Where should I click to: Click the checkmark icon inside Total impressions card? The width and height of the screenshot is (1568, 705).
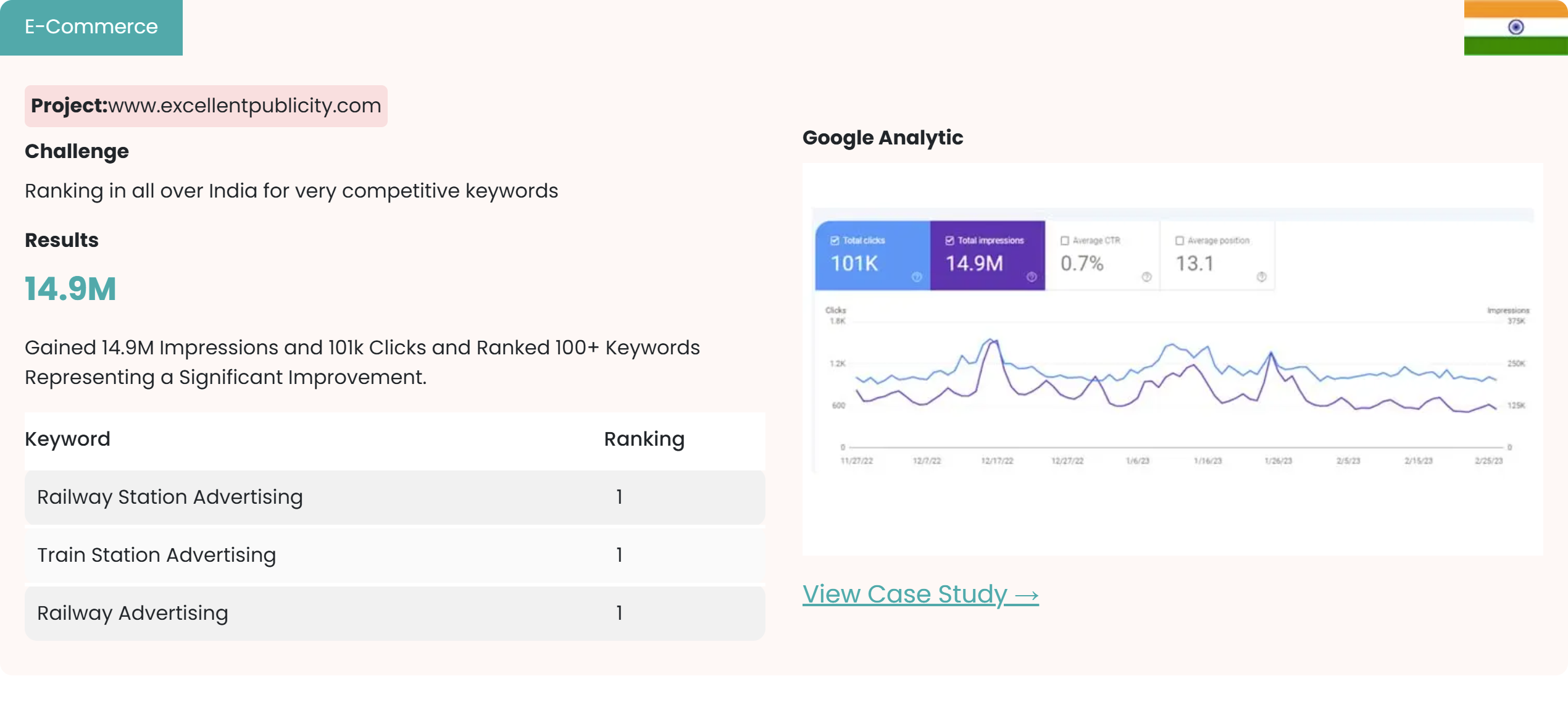tap(949, 241)
